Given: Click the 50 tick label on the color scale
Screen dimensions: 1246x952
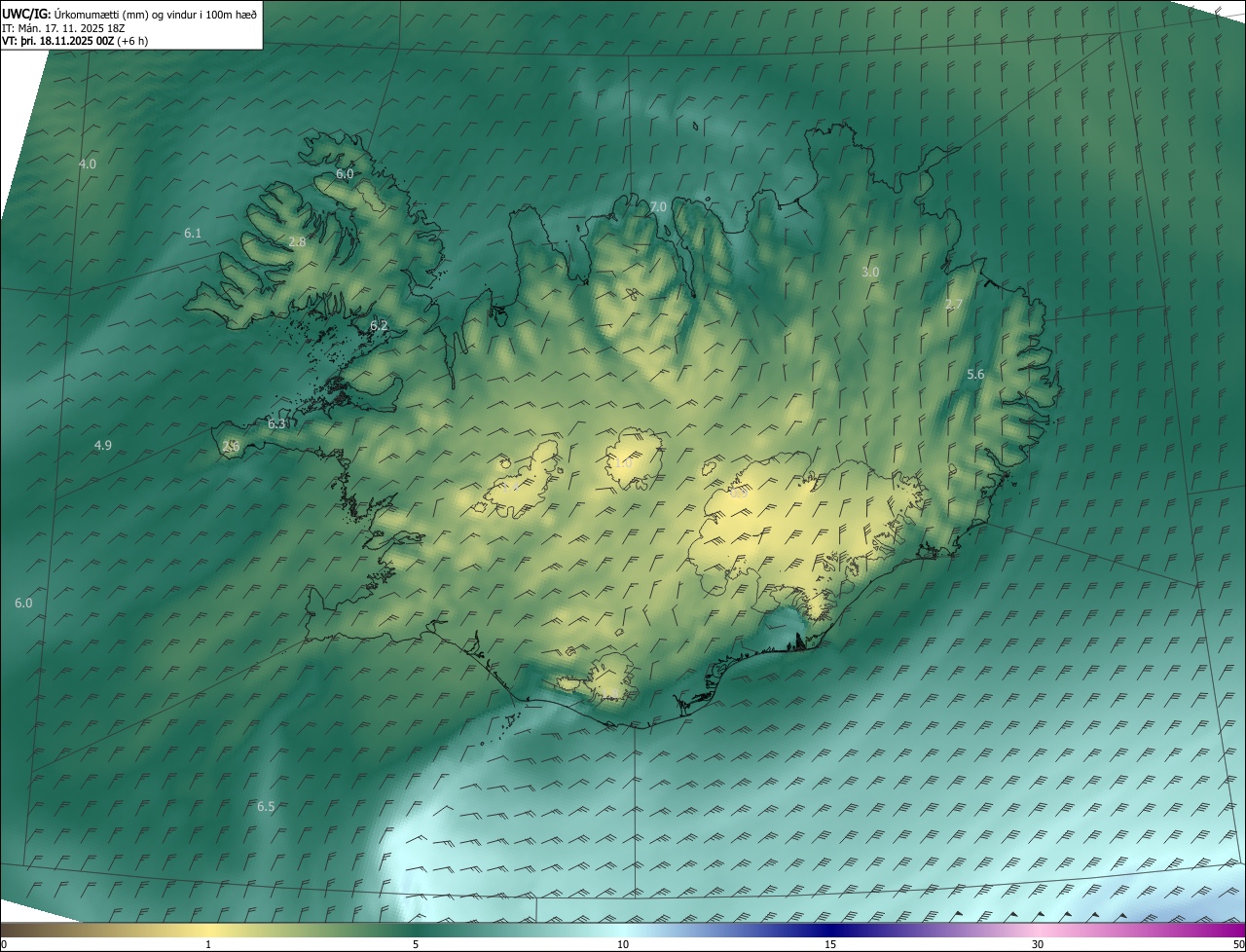Looking at the screenshot, I should point(1238,944).
